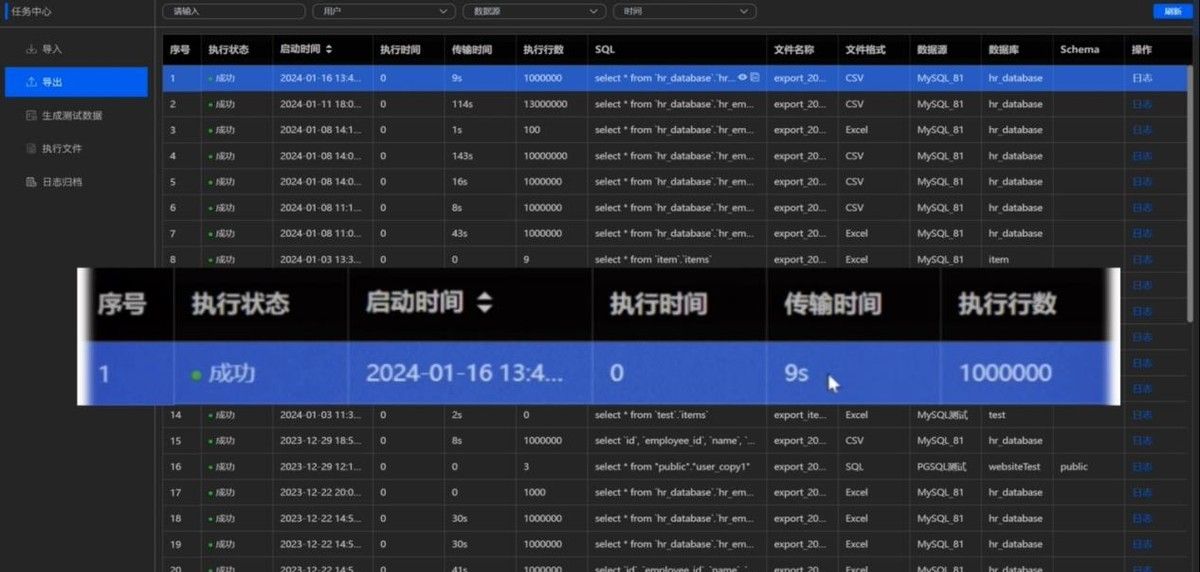Image resolution: width=1200 pixels, height=572 pixels.
Task: Click the 执行文件 document icon
Action: pos(32,148)
